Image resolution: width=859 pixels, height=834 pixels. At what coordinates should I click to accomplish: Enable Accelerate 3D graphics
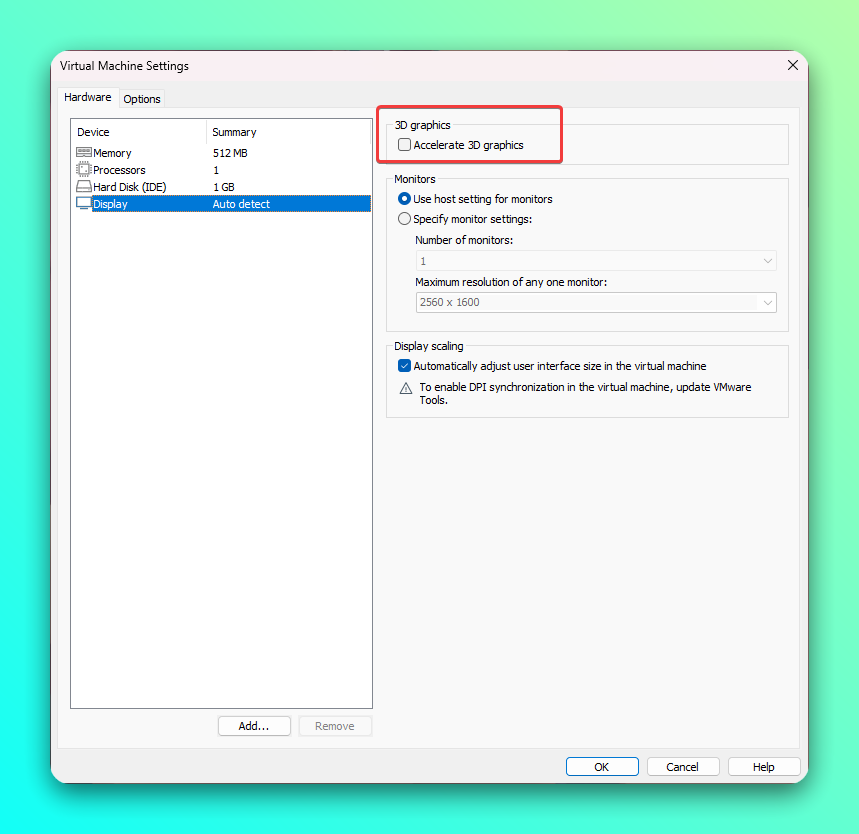click(404, 144)
